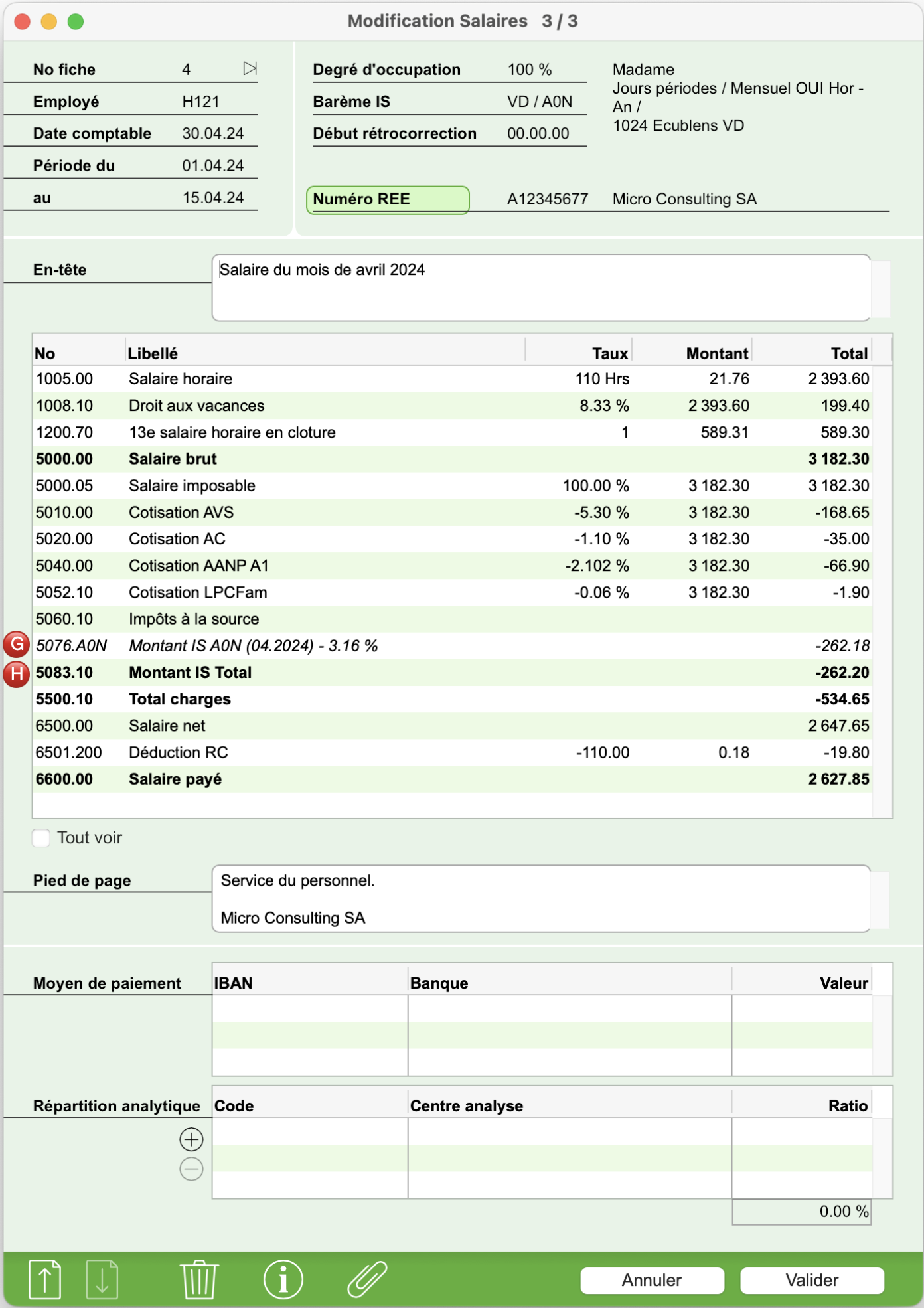Click into the Pied de page text field
This screenshot has width=924, height=1308.
541,898
